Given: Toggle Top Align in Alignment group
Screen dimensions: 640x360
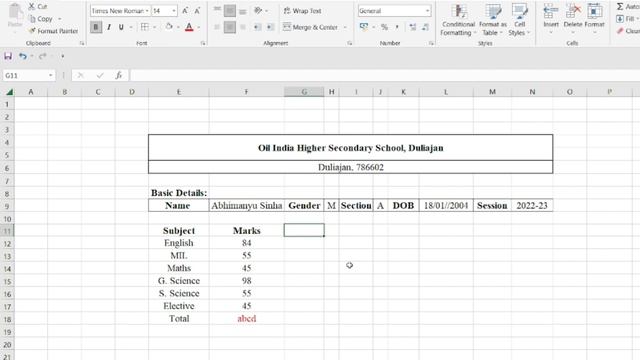Looking at the screenshot, I should click(217, 11).
